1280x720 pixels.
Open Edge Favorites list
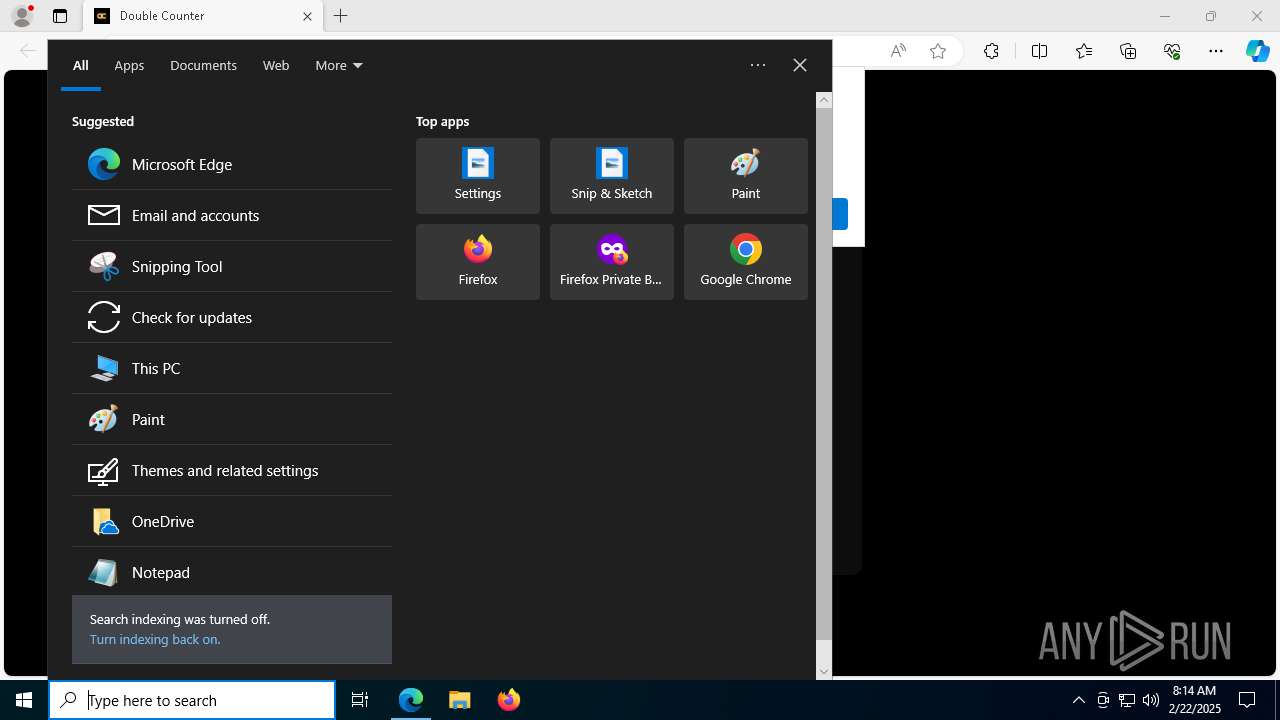[1084, 51]
